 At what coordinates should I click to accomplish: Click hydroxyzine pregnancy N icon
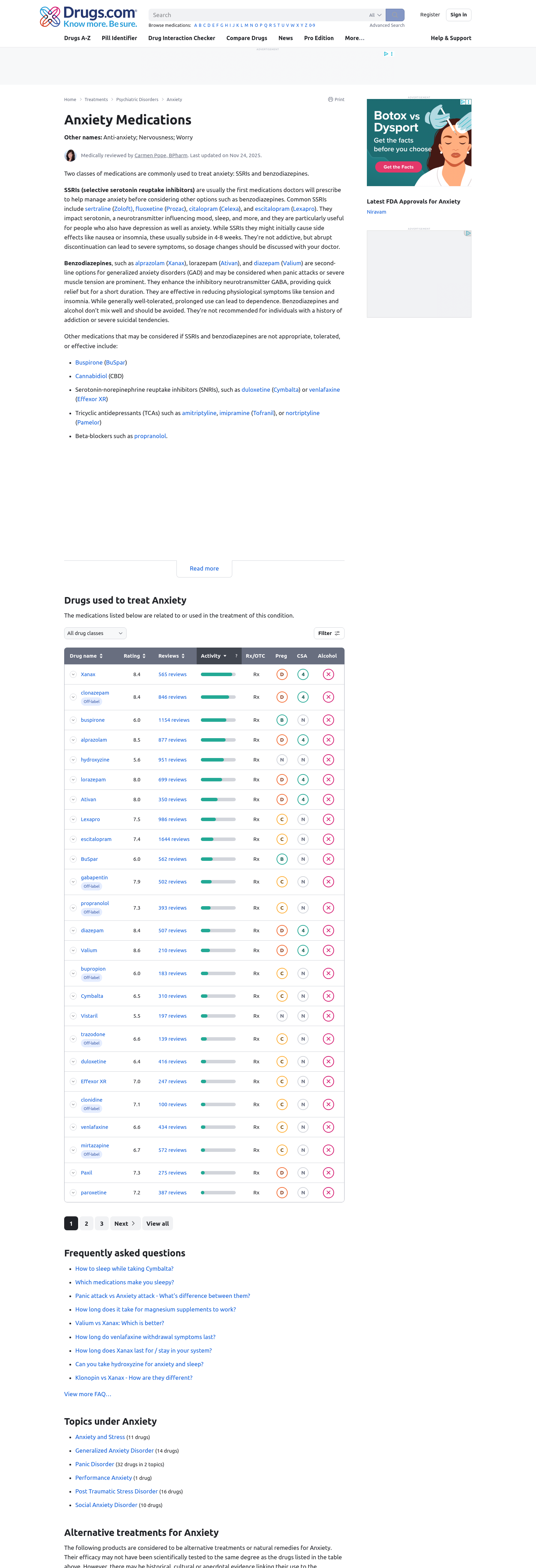coord(281,760)
